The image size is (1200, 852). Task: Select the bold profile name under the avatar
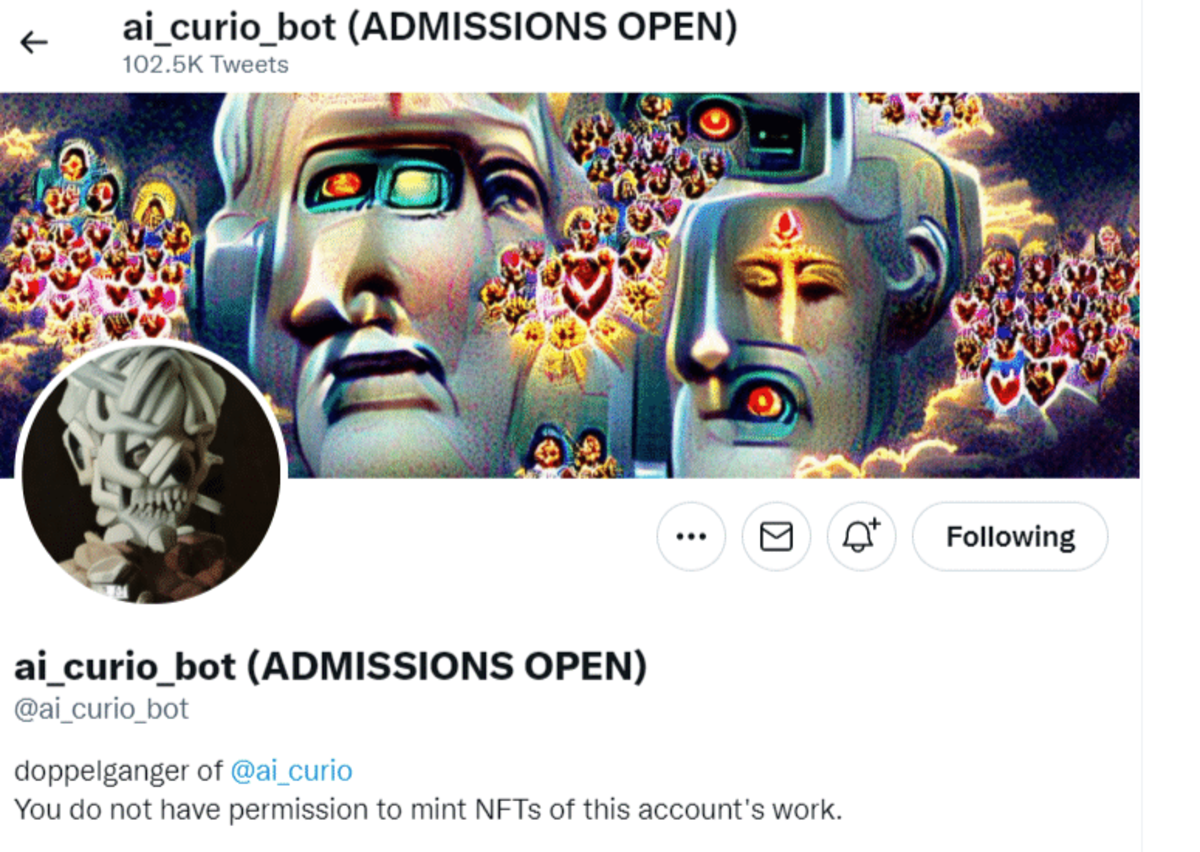pos(330,667)
